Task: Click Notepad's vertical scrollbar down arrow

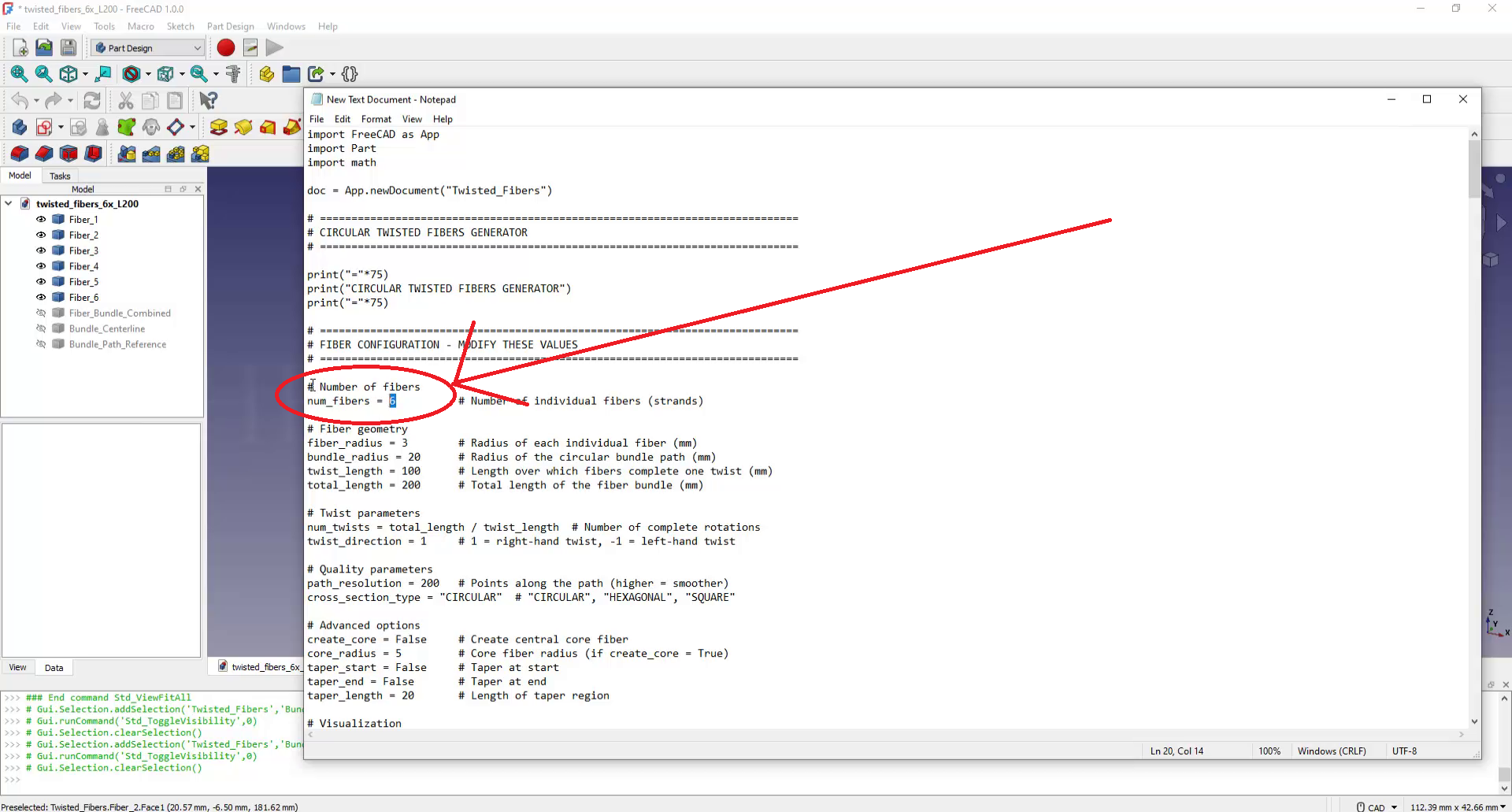Action: 1474,721
